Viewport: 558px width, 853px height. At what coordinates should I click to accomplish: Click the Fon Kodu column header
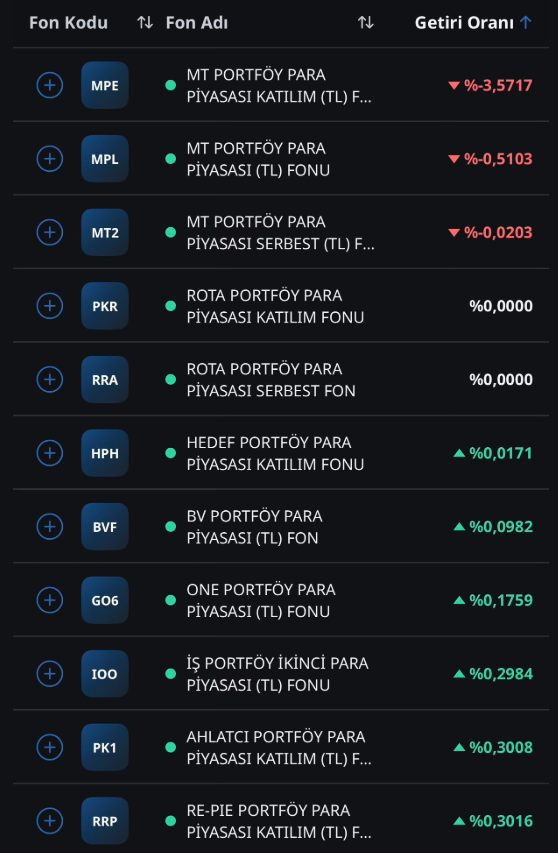[69, 23]
